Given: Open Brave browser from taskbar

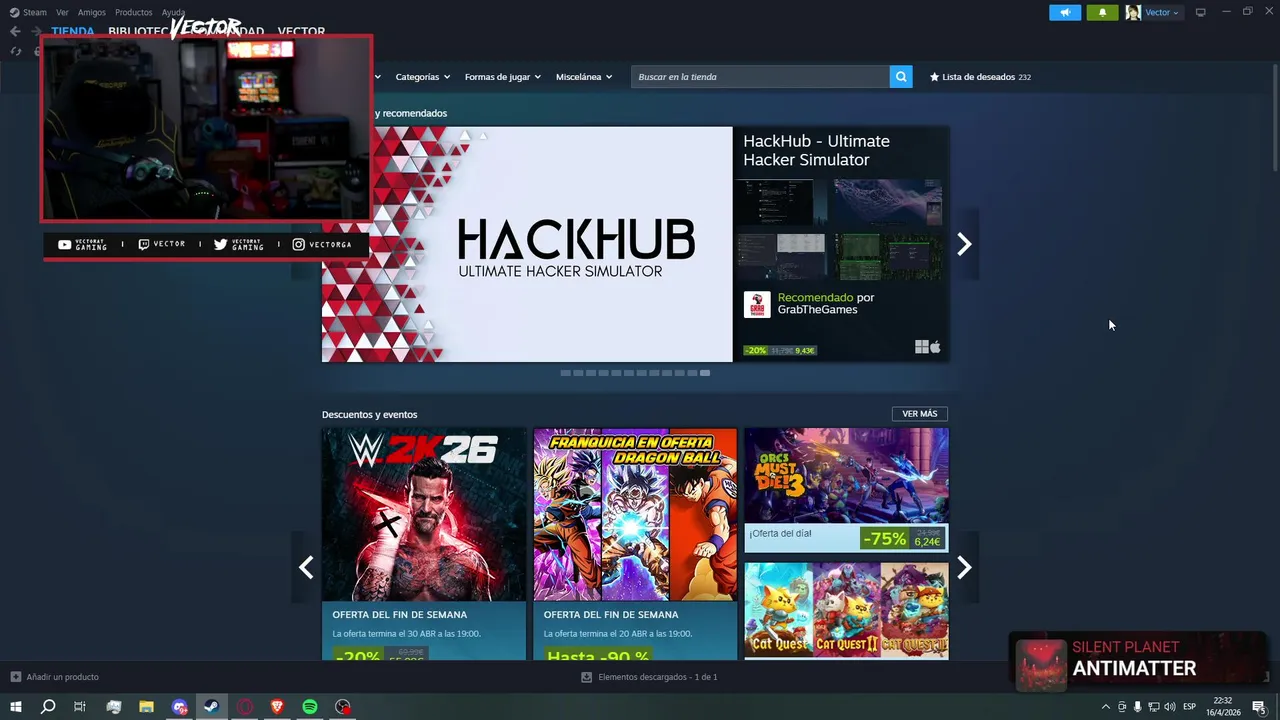Looking at the screenshot, I should click(x=277, y=707).
